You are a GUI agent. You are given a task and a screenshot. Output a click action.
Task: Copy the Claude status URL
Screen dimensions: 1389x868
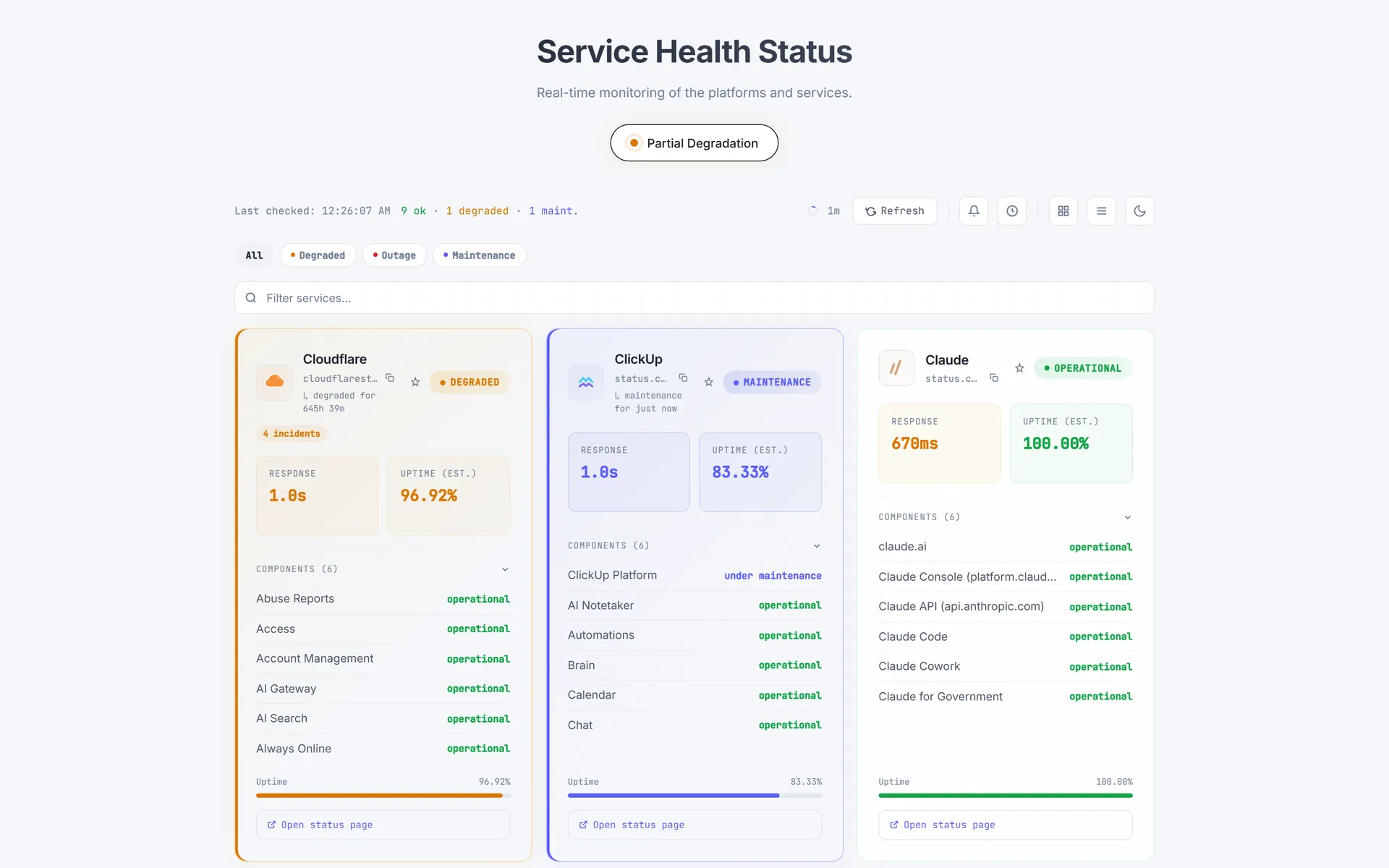tap(994, 378)
